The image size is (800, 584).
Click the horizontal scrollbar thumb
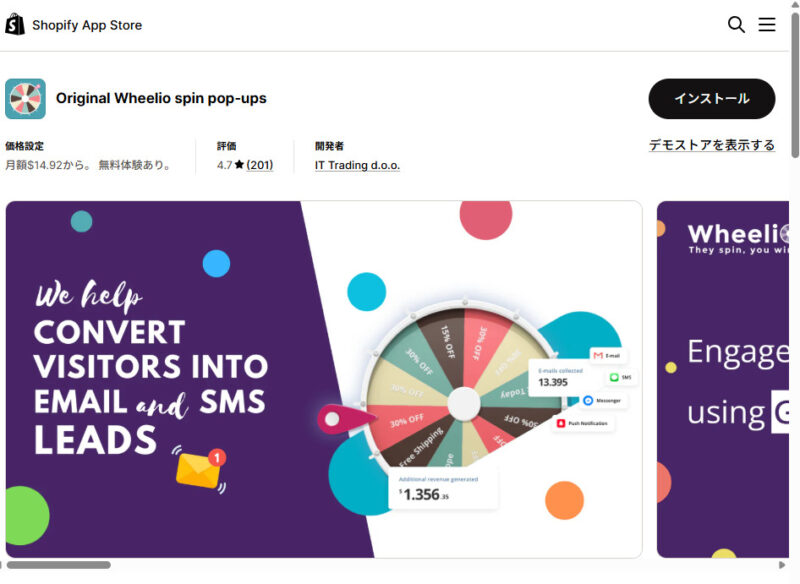click(x=60, y=565)
